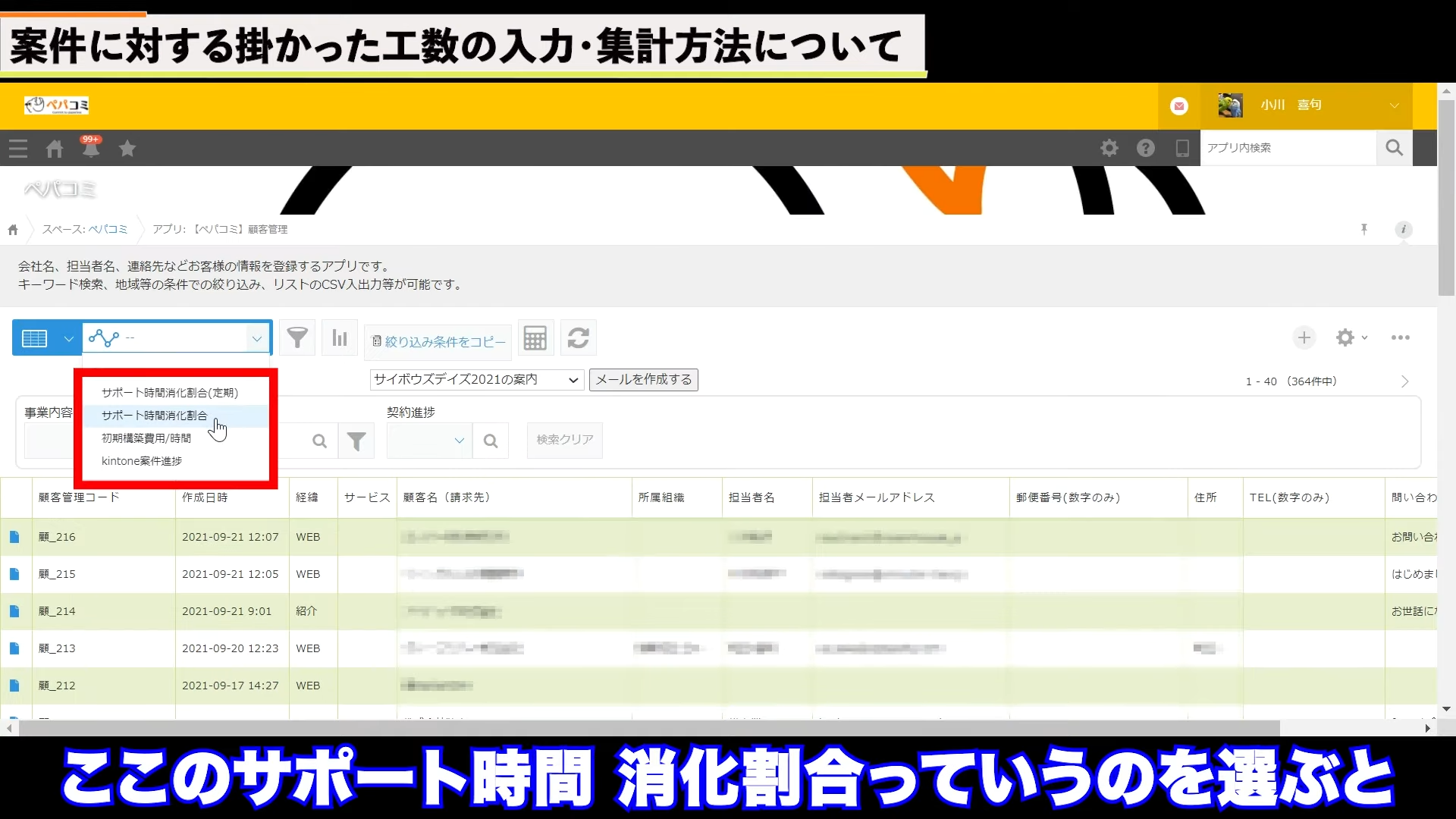Open the filter funnel icon in toolbar
1456x819 pixels.
click(297, 338)
